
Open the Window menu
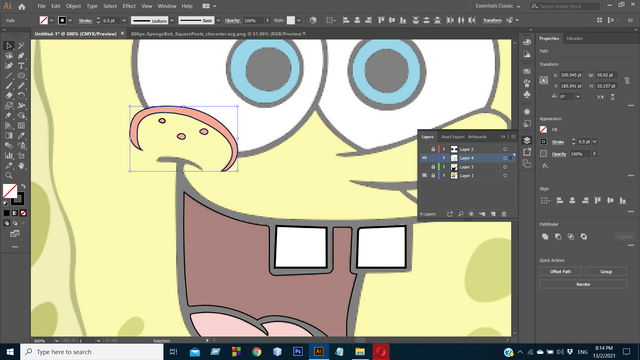167,6
